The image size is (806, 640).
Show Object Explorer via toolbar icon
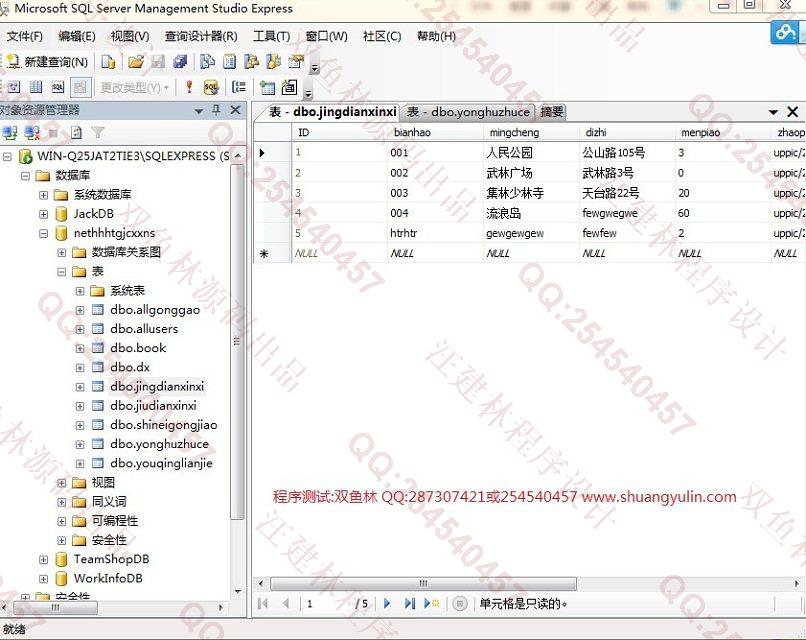[x=251, y=62]
